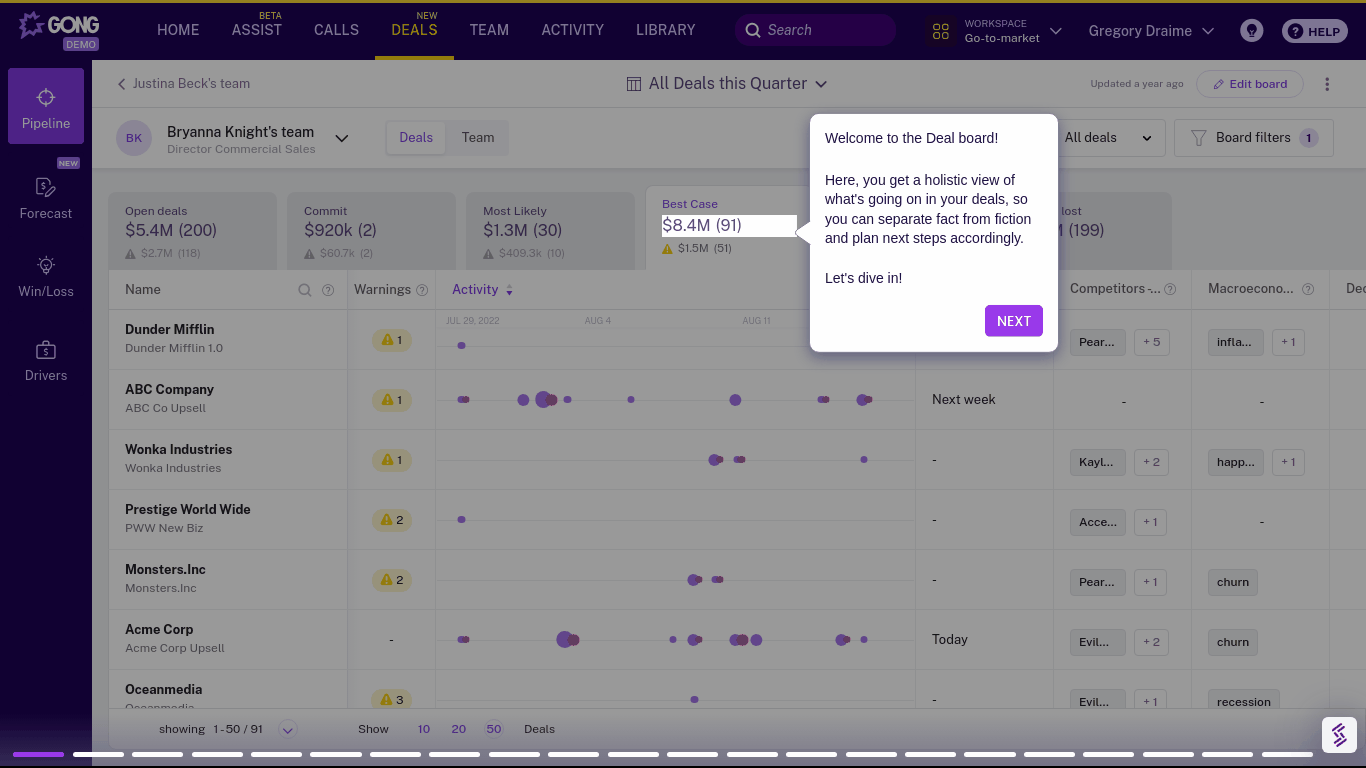
Task: Click NEXT in the welcome tooltip
Action: 1014,321
